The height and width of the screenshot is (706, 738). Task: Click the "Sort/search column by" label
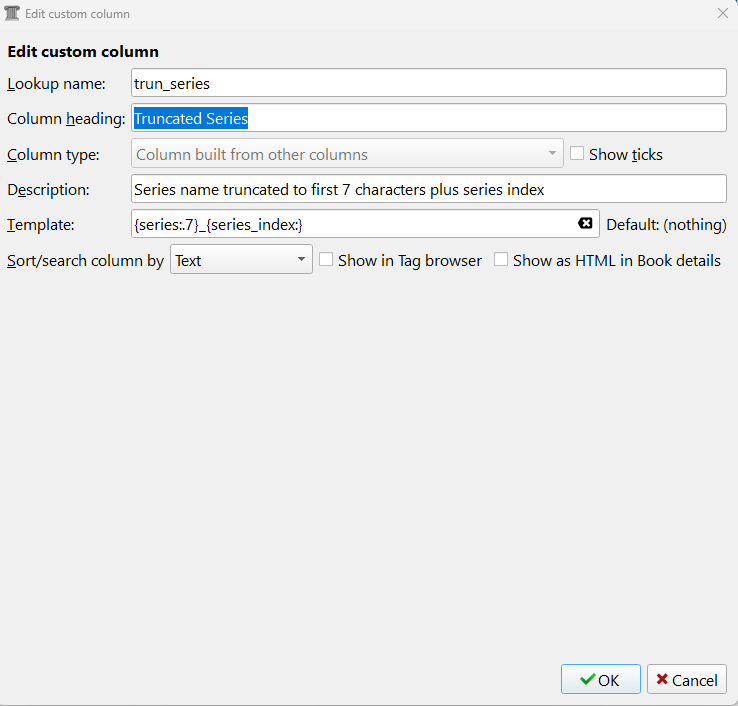[85, 261]
